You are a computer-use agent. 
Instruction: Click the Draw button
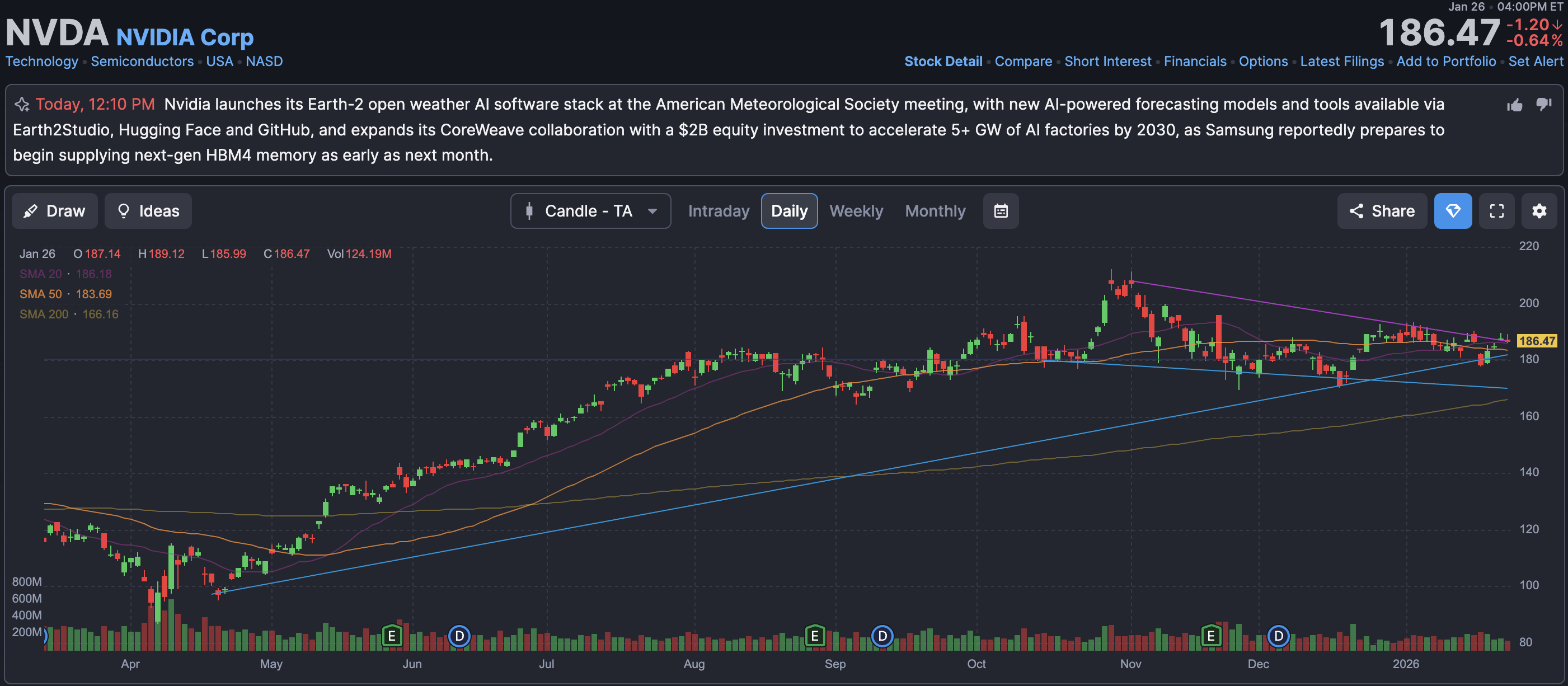[x=54, y=211]
